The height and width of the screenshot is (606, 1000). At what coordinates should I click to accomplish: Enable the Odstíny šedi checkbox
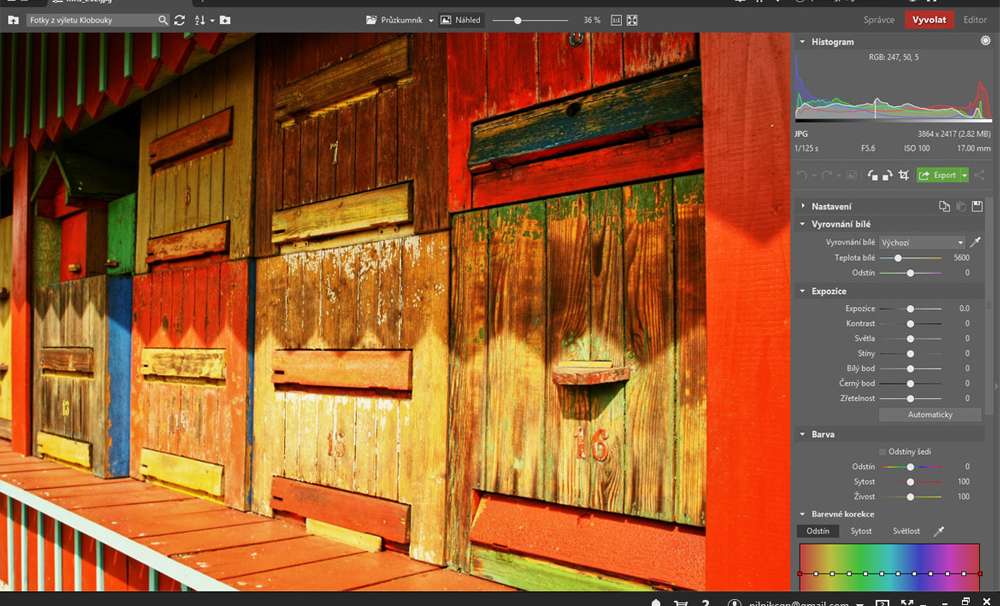[x=883, y=452]
